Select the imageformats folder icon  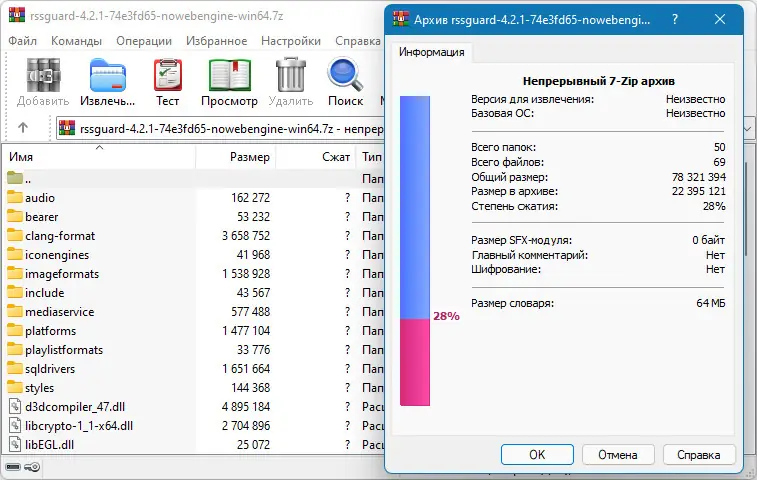tap(15, 273)
